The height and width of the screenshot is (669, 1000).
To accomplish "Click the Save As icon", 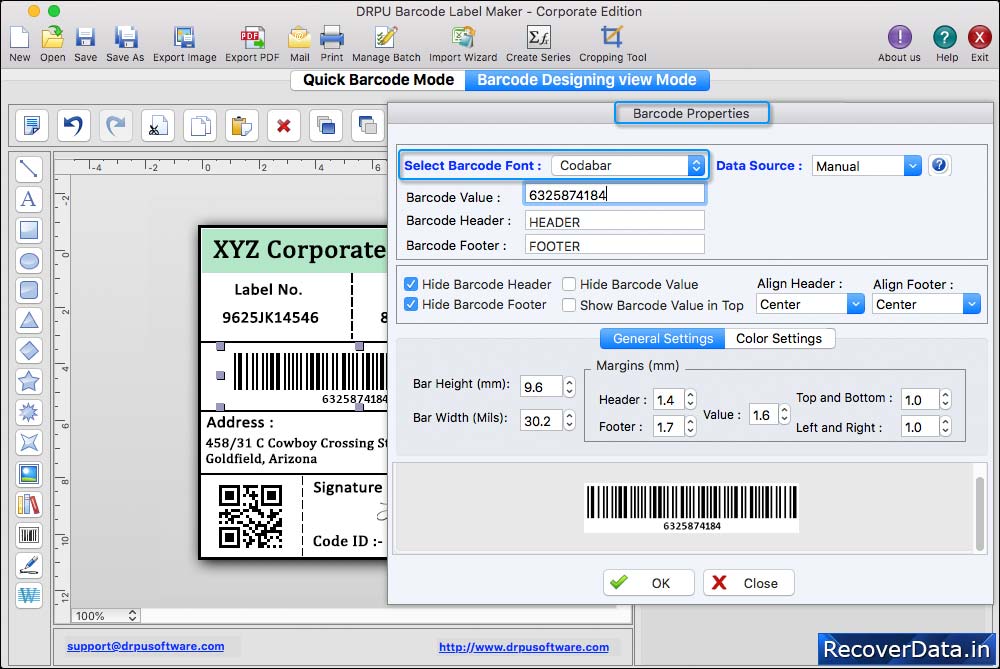I will click(126, 38).
